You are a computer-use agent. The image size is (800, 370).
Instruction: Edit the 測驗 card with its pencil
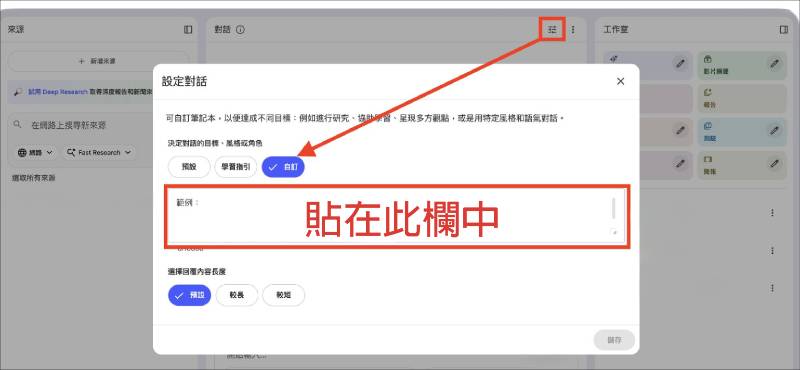[x=774, y=130]
